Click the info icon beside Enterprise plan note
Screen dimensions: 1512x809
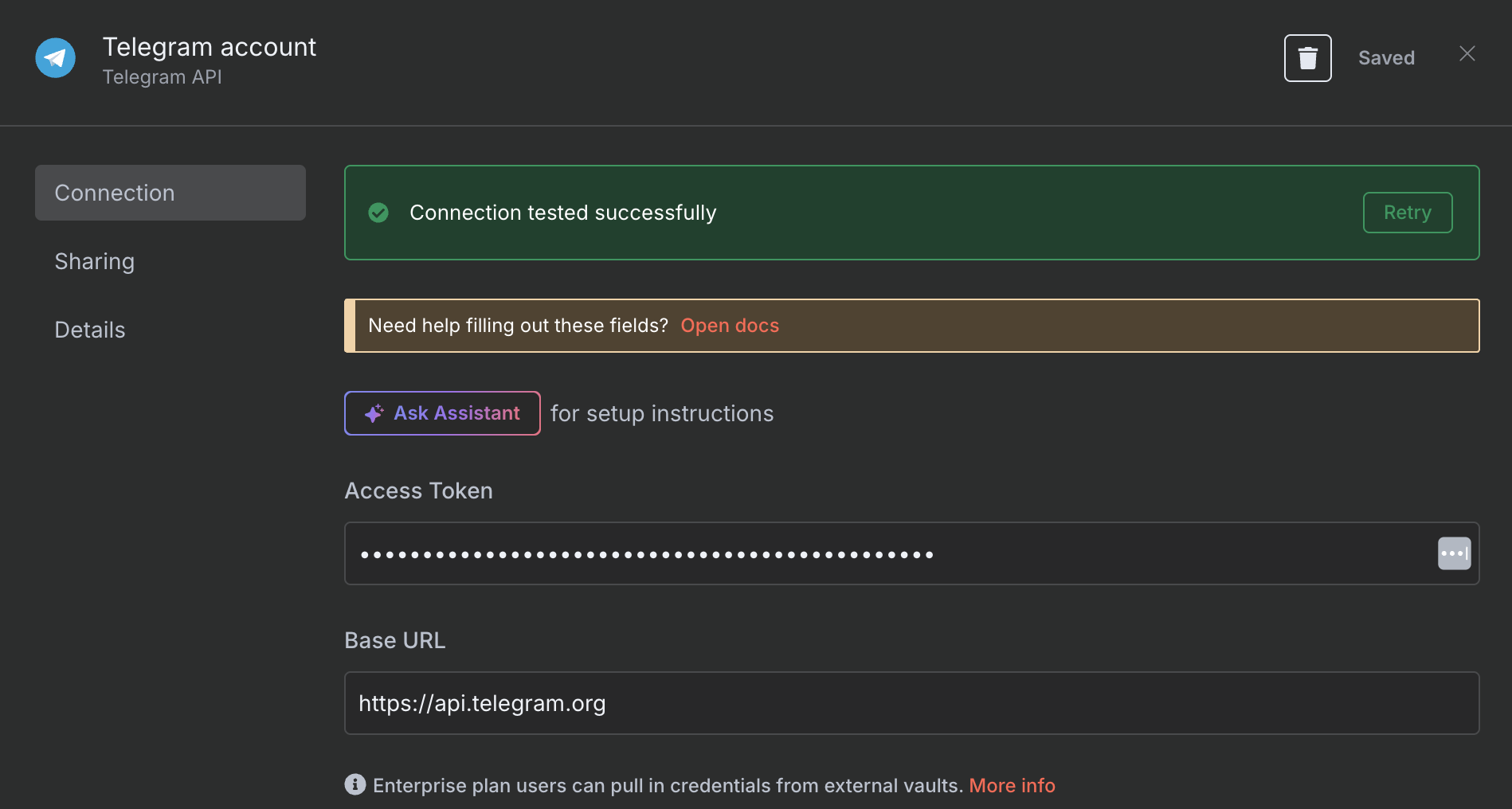tap(355, 784)
